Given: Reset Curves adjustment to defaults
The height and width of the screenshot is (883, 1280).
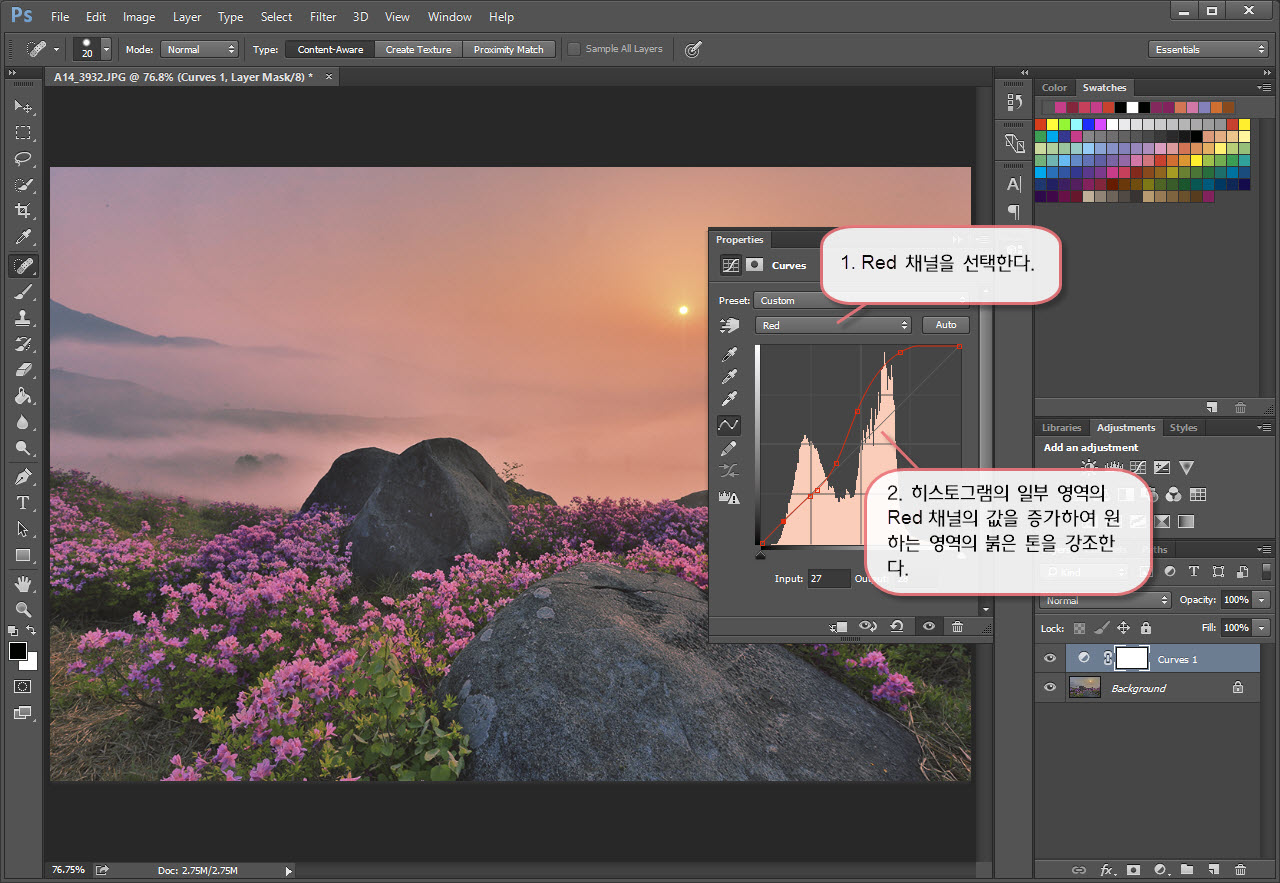Looking at the screenshot, I should [897, 626].
